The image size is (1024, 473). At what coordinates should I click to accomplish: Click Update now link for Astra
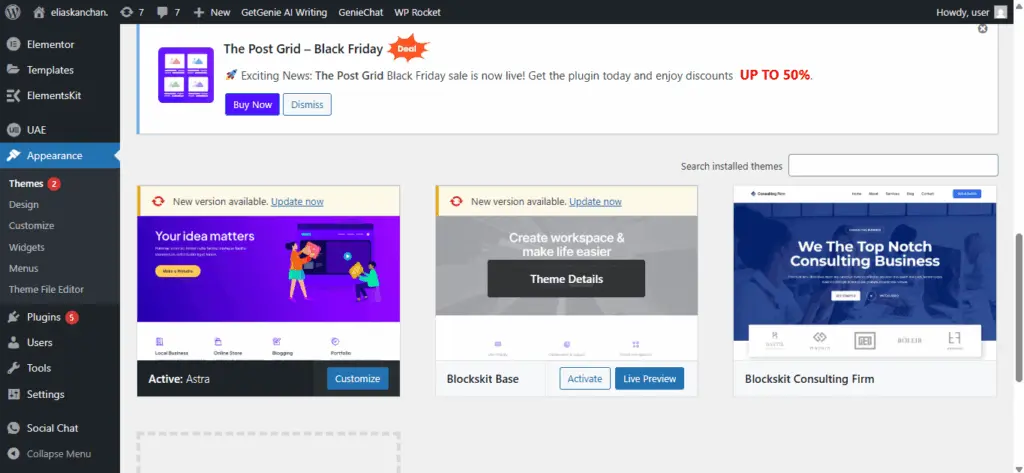[x=297, y=201]
